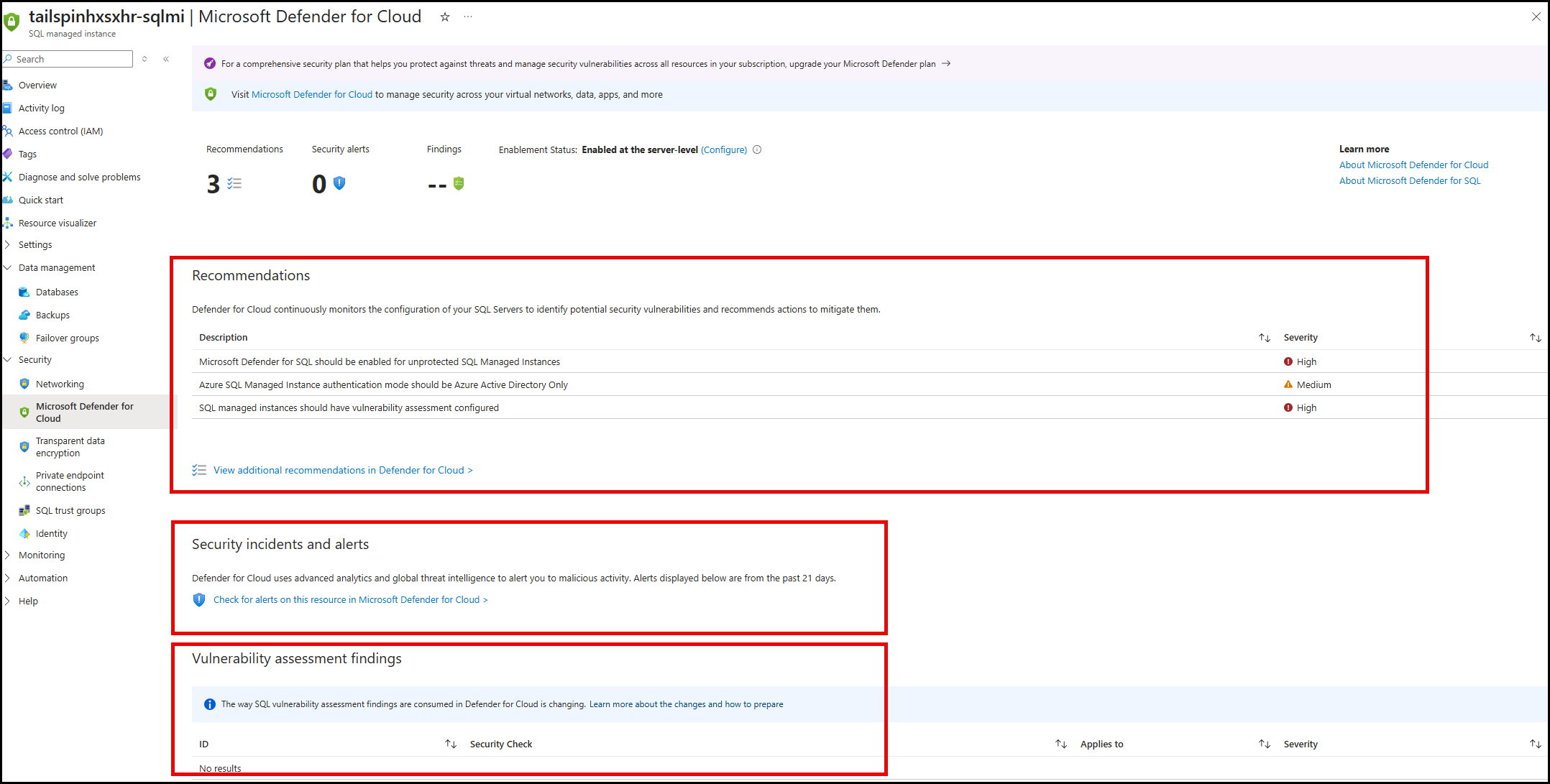Open Networking under Security
1550x784 pixels.
click(x=60, y=384)
